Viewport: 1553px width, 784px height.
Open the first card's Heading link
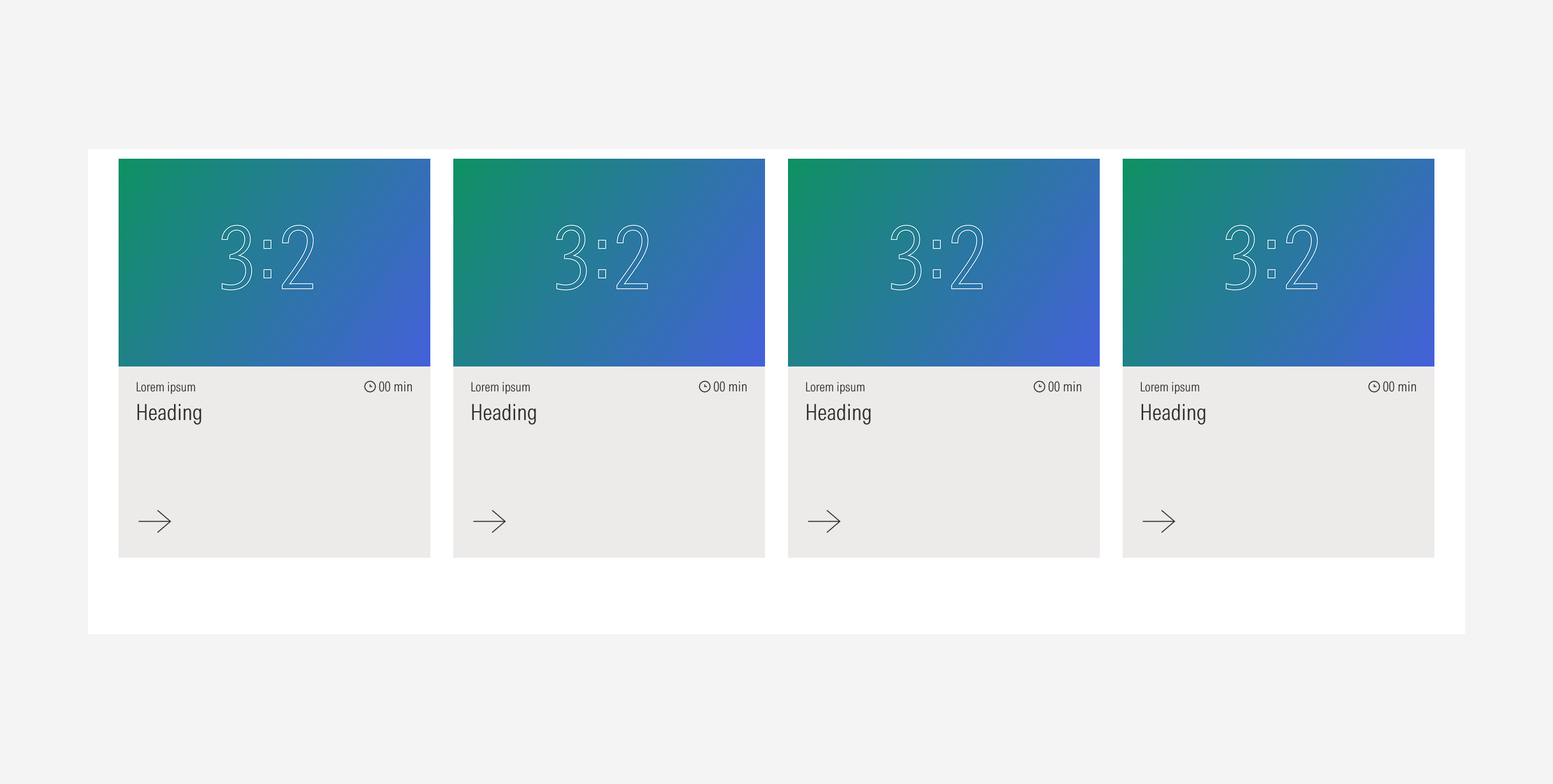[x=170, y=413]
